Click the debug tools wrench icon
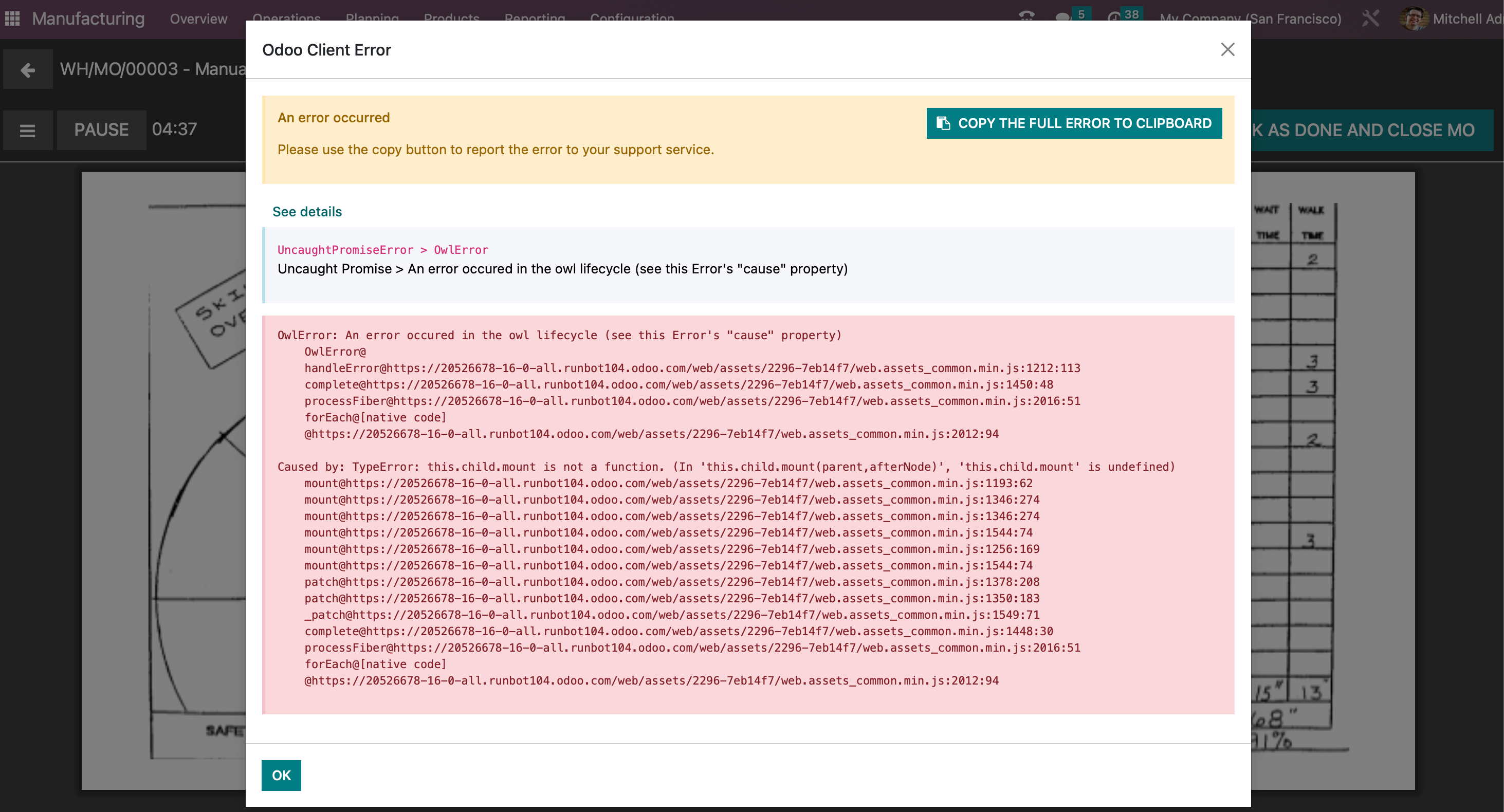Screen dimensions: 1504x812 (x=1370, y=19)
